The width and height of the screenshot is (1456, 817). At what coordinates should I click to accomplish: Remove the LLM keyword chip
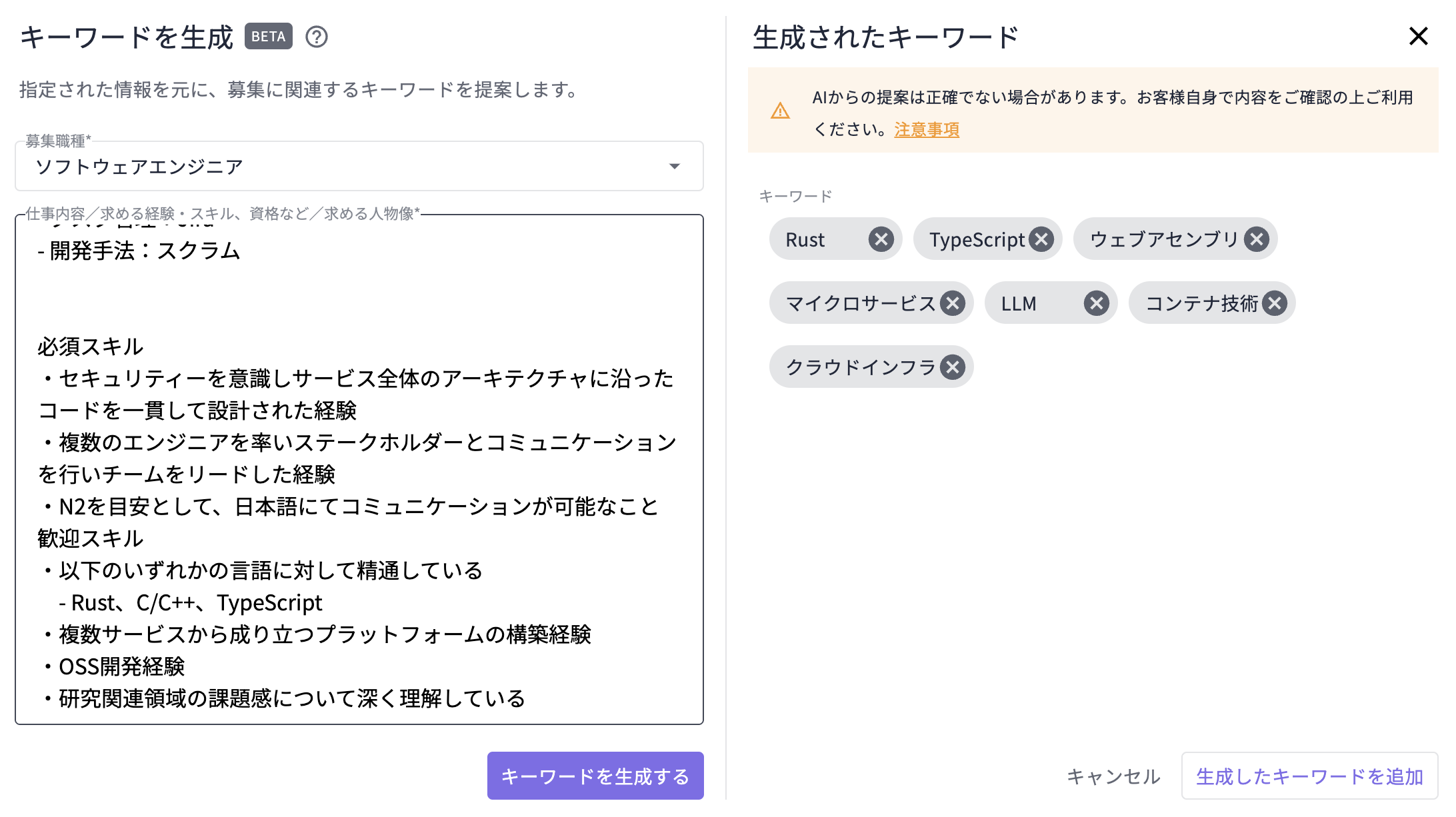1095,303
